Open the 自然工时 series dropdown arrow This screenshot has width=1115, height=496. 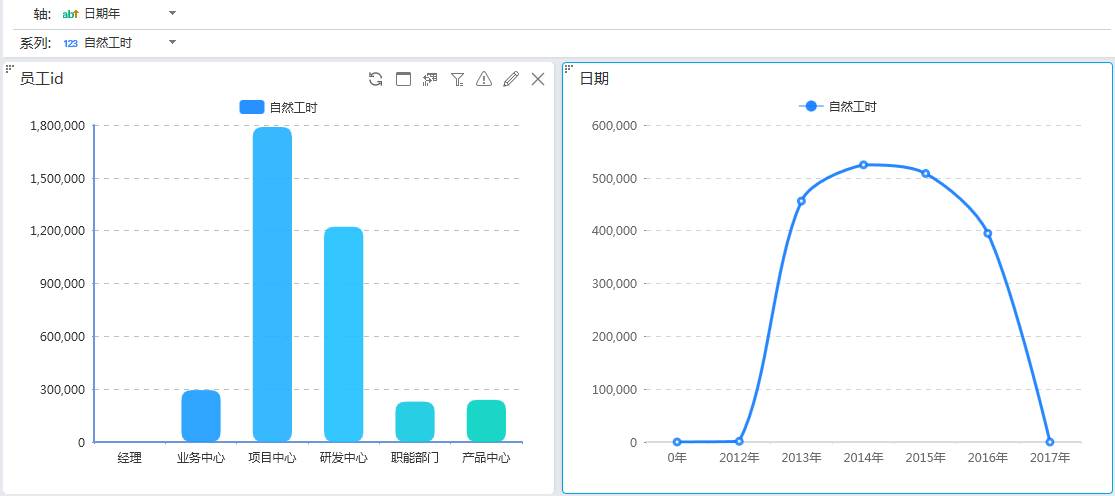tap(172, 43)
